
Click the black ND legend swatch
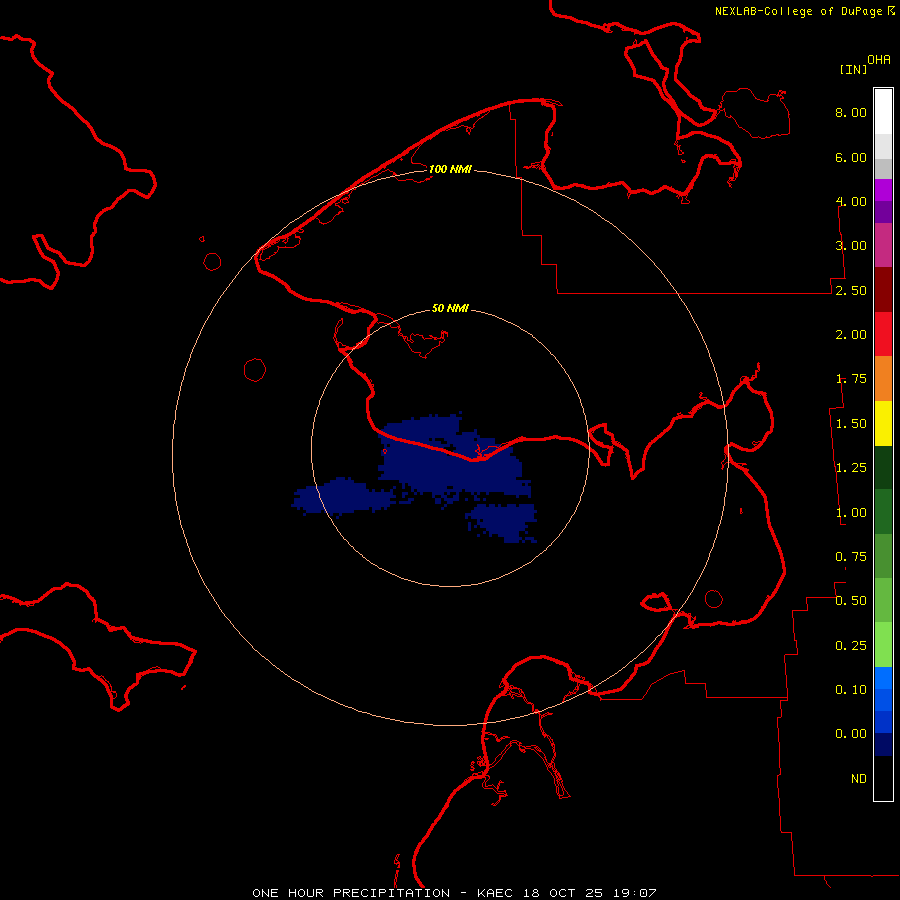(883, 779)
